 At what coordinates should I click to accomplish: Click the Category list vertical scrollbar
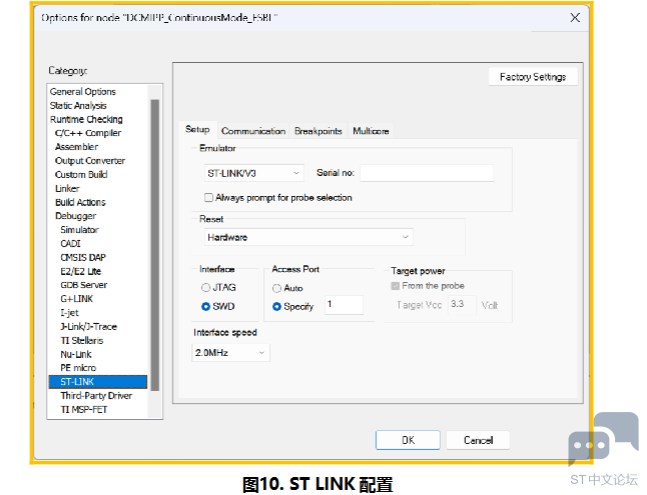tap(155, 250)
